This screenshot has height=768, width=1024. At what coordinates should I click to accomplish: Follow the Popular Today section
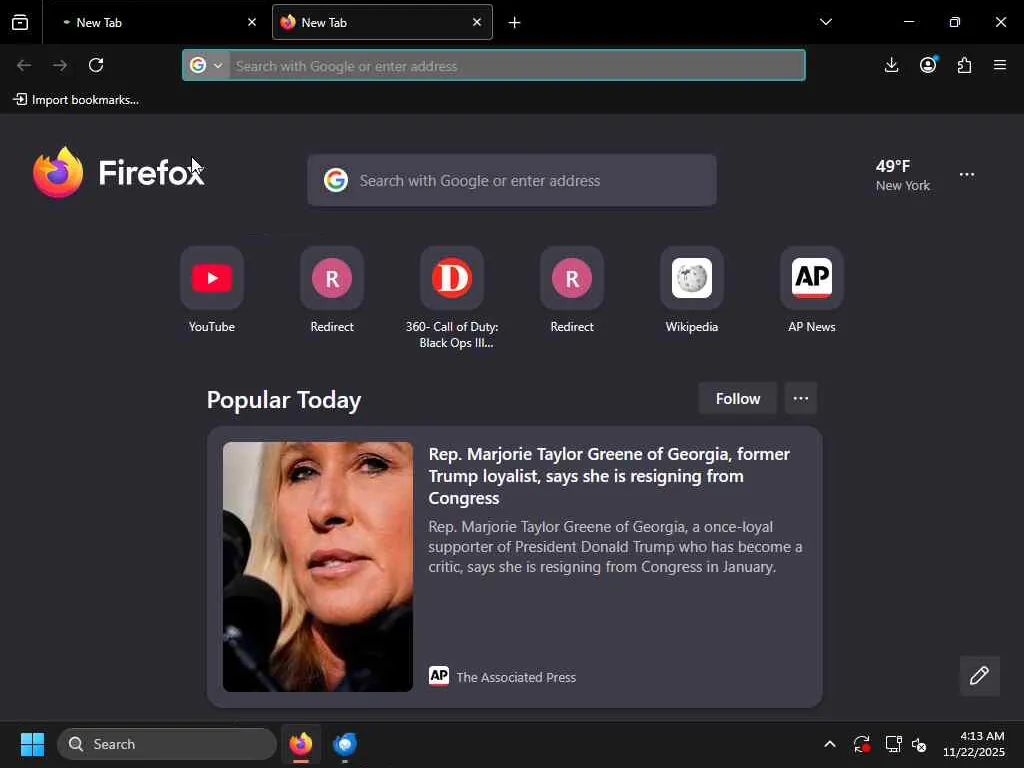(737, 398)
